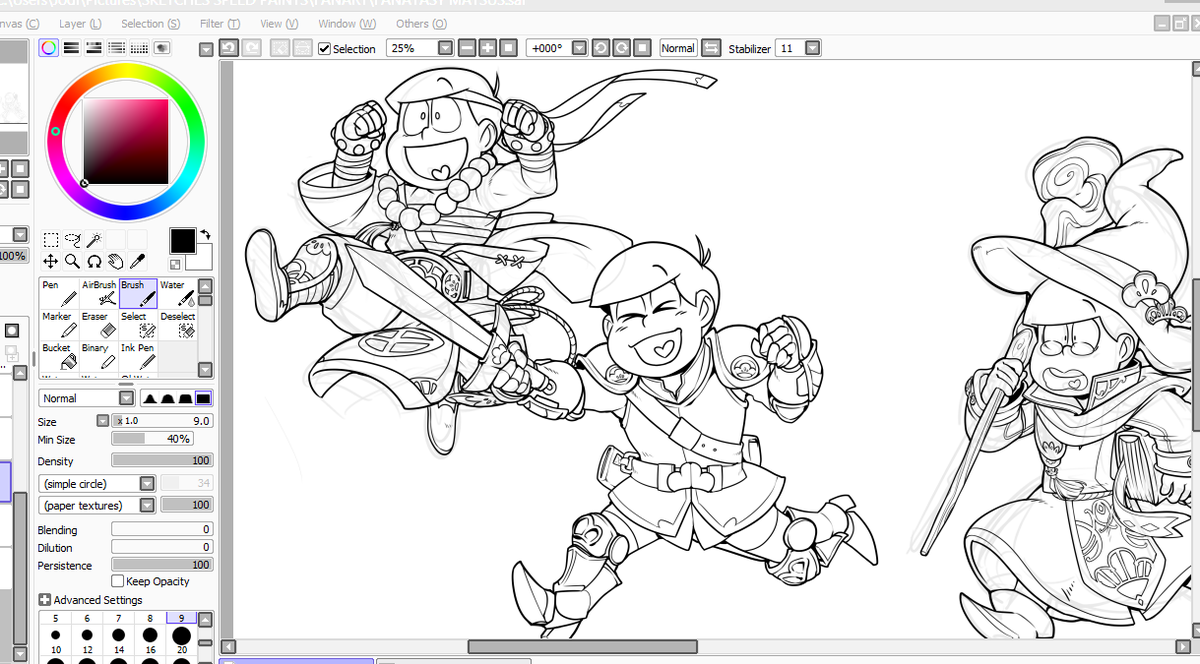
Task: Enable the Keep Opacity checkbox
Action: (x=117, y=581)
